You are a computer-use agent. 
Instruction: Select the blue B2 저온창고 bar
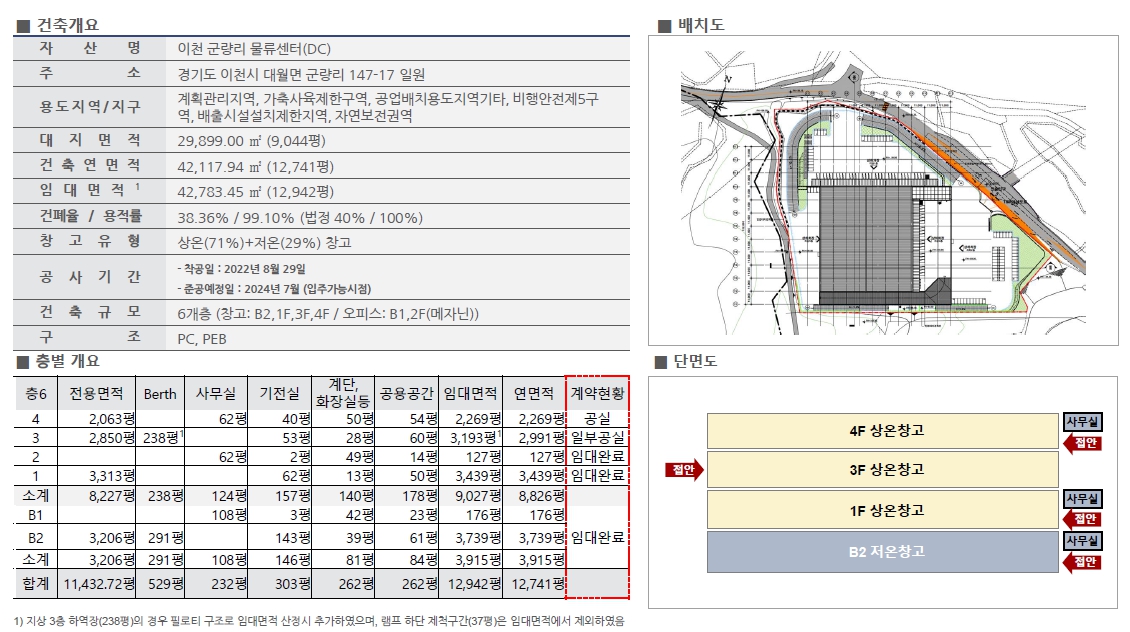(x=883, y=552)
